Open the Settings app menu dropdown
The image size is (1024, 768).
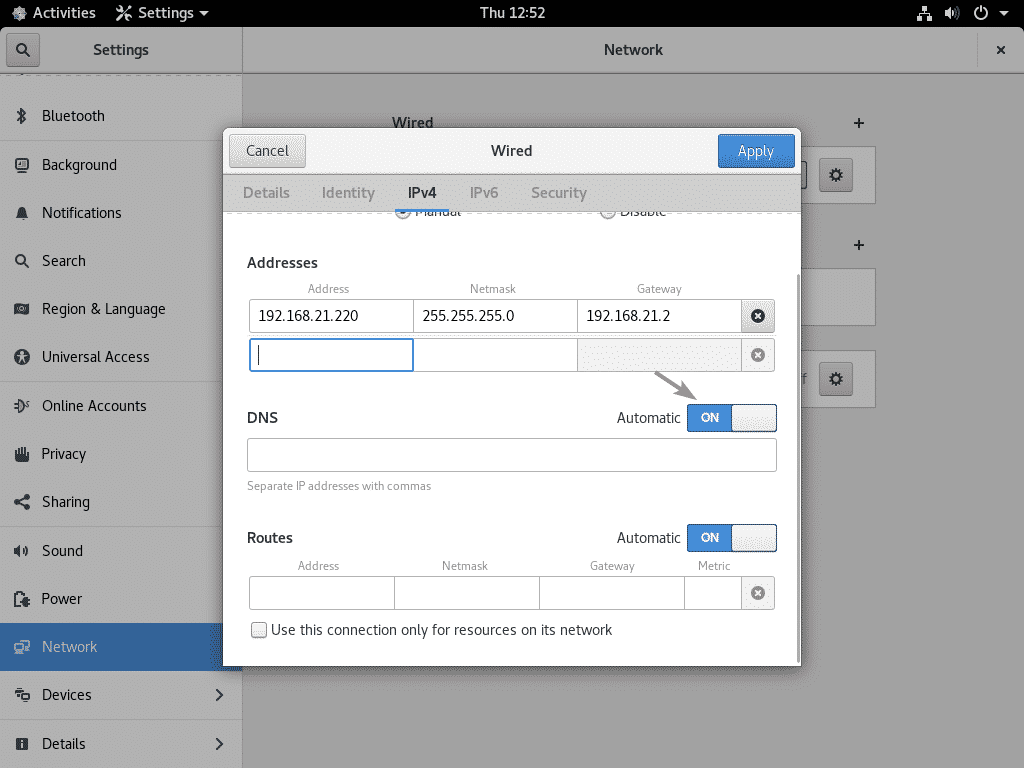point(162,13)
